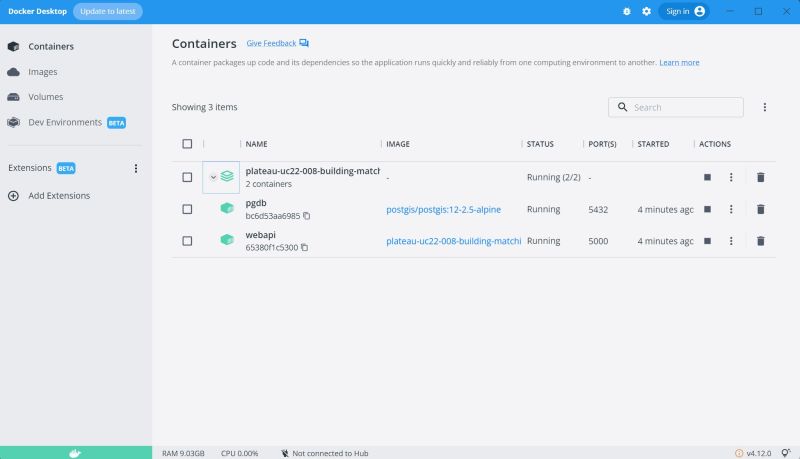
Task: Stop the webapi container
Action: click(707, 241)
